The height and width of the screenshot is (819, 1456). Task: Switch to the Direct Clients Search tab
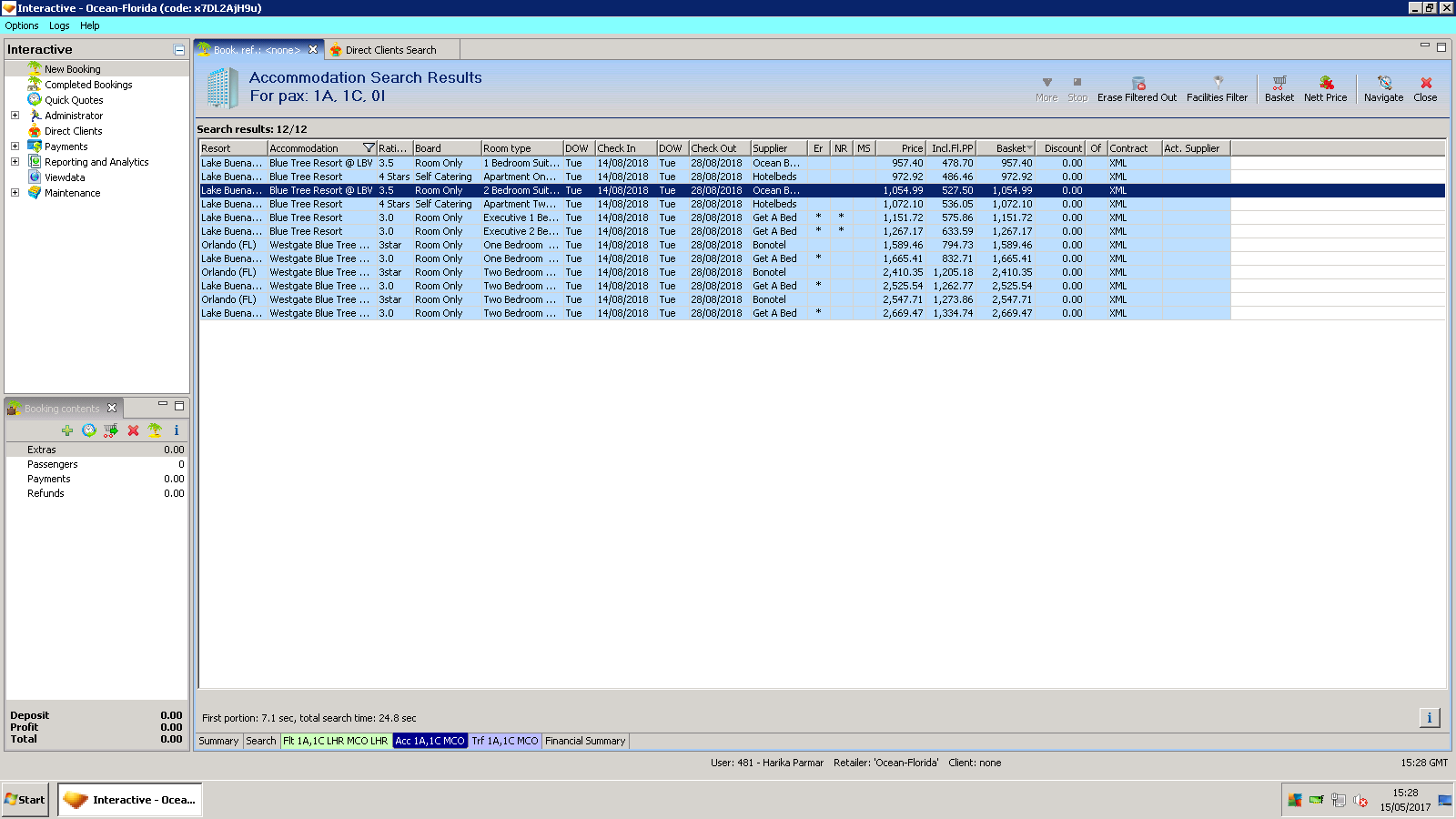(389, 50)
